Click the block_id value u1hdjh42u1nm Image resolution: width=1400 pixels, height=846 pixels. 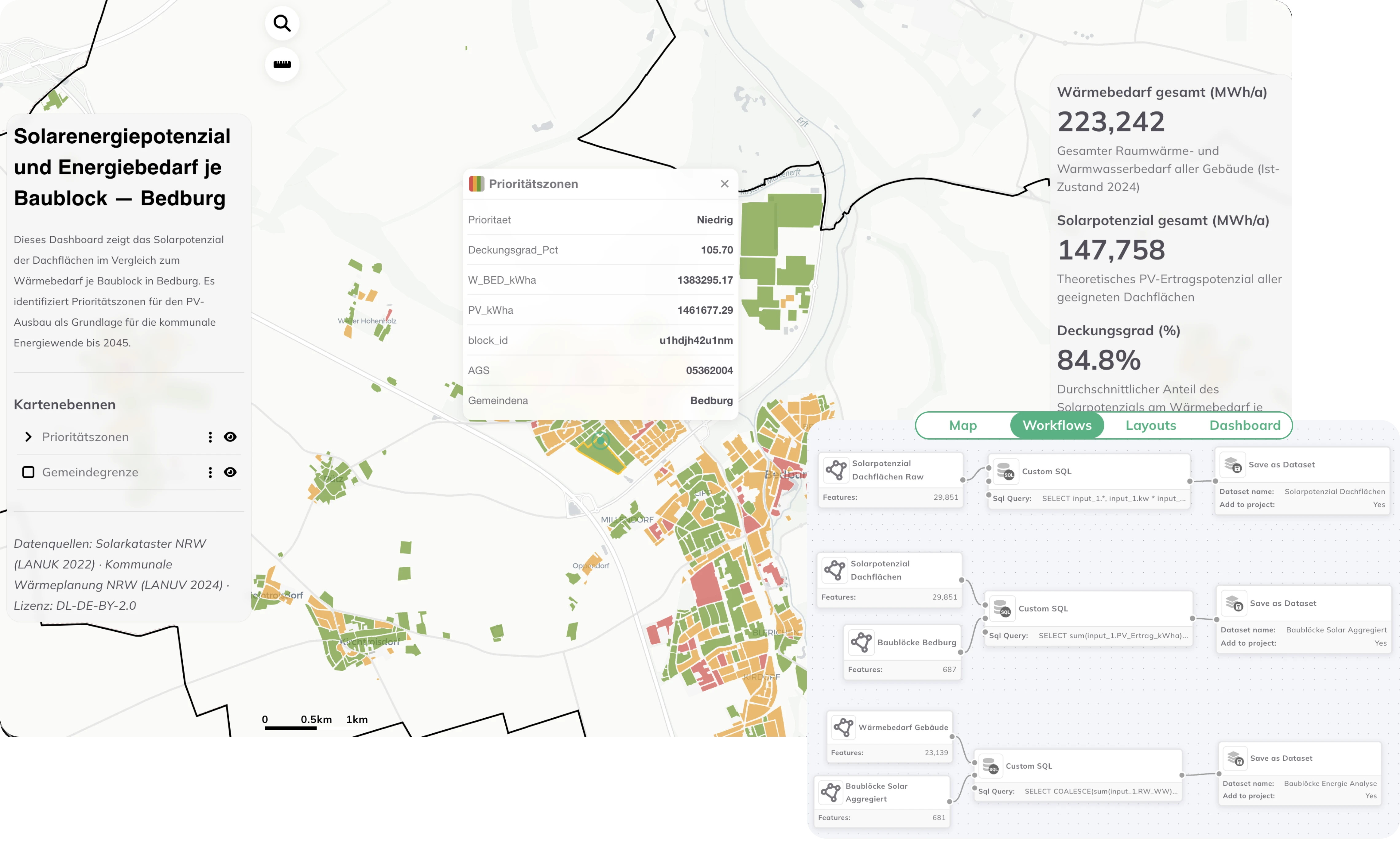coord(696,340)
